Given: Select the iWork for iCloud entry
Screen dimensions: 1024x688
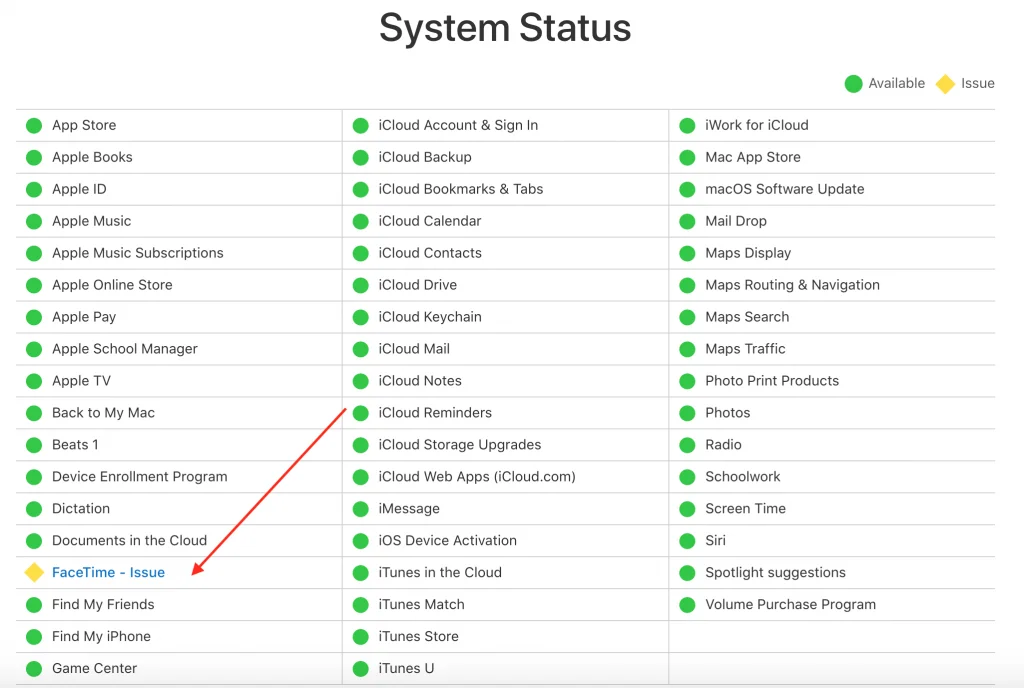Looking at the screenshot, I should [x=757, y=125].
